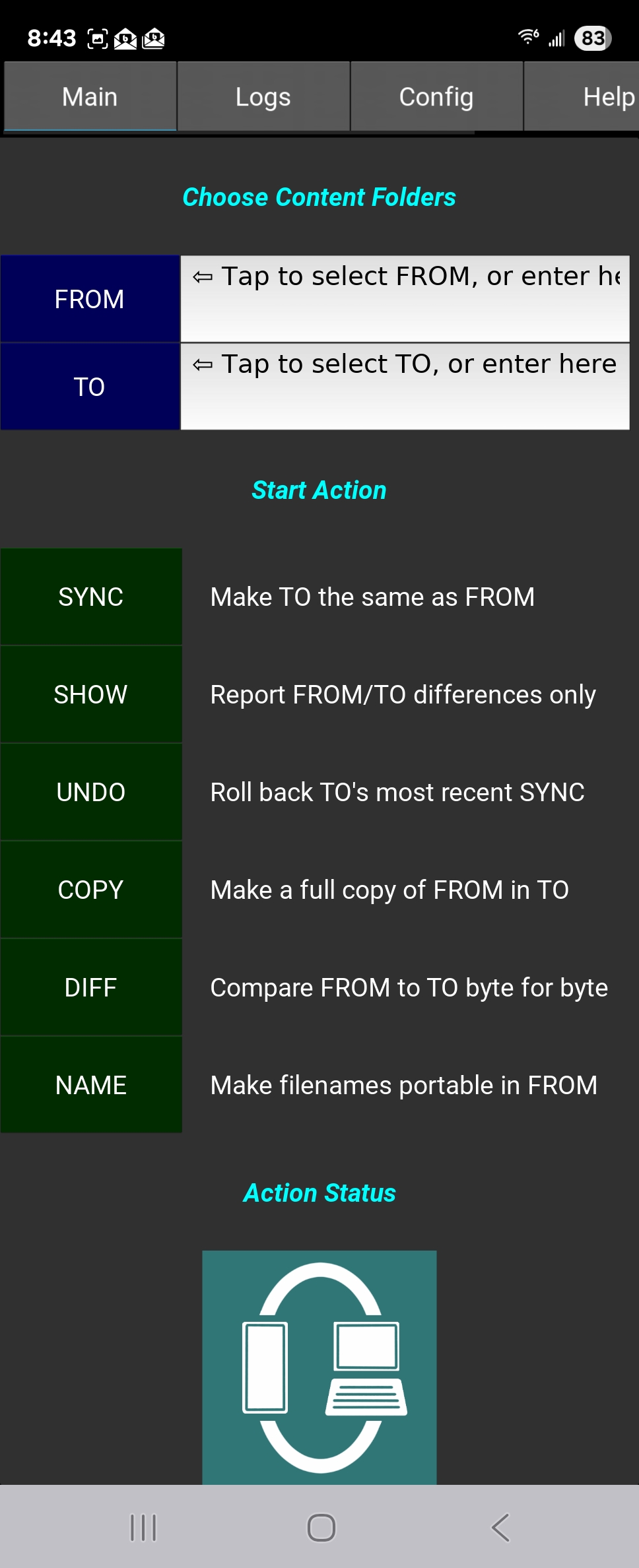Tap the FROM path entry field

(x=405, y=299)
